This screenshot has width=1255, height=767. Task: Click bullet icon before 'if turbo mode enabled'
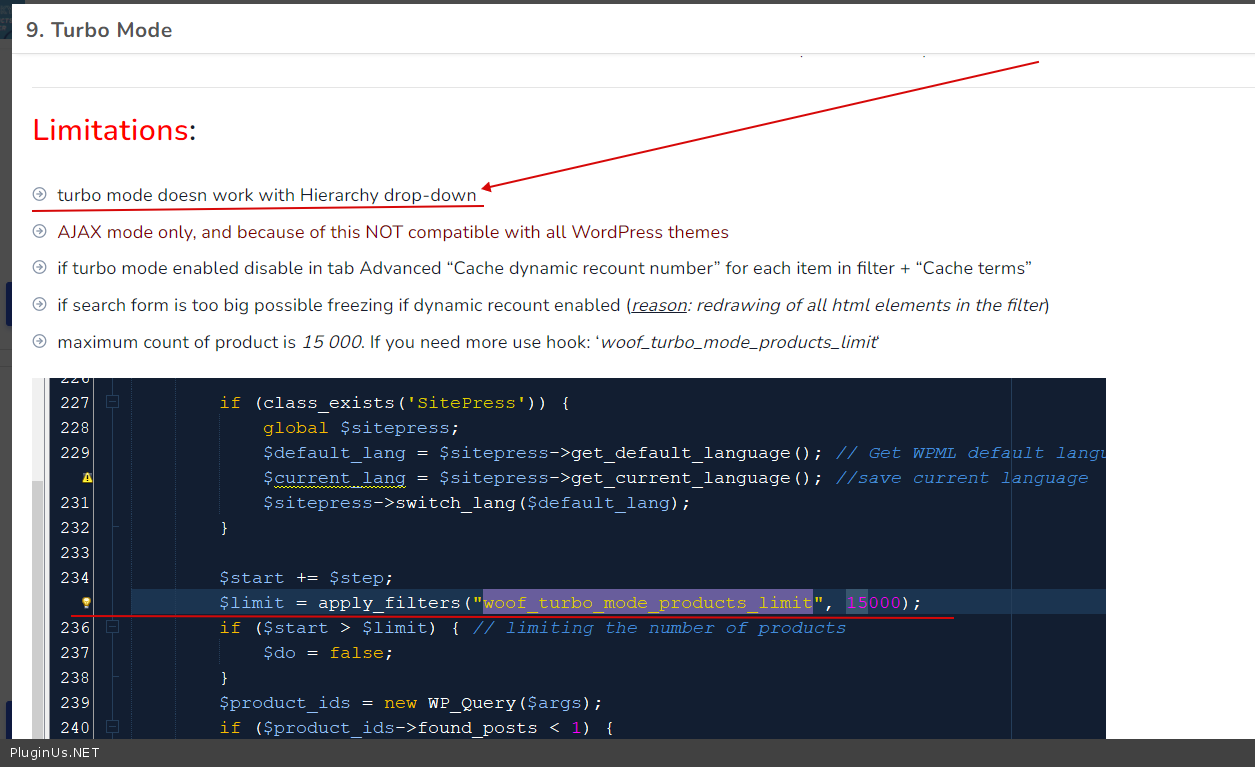tap(40, 268)
